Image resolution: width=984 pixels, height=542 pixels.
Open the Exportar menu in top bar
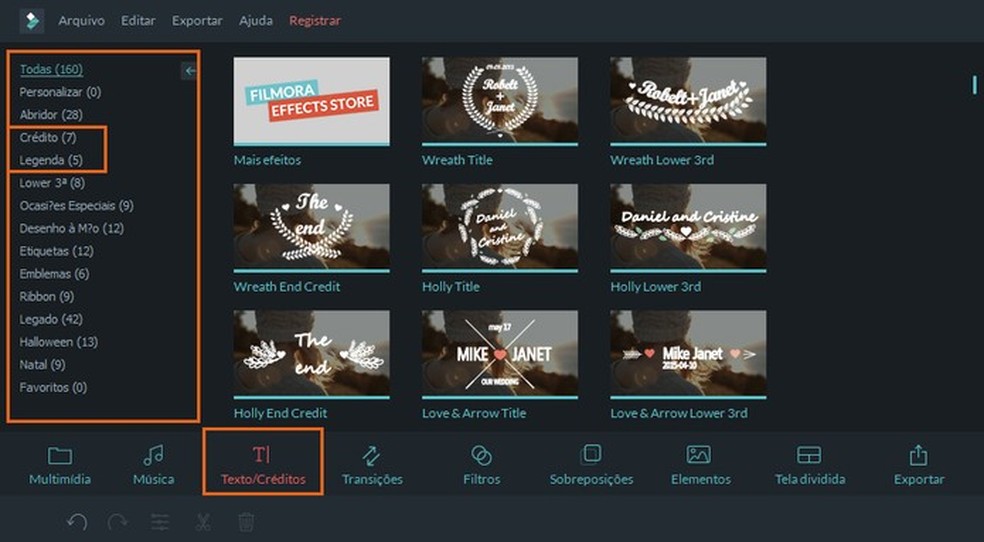click(x=197, y=21)
